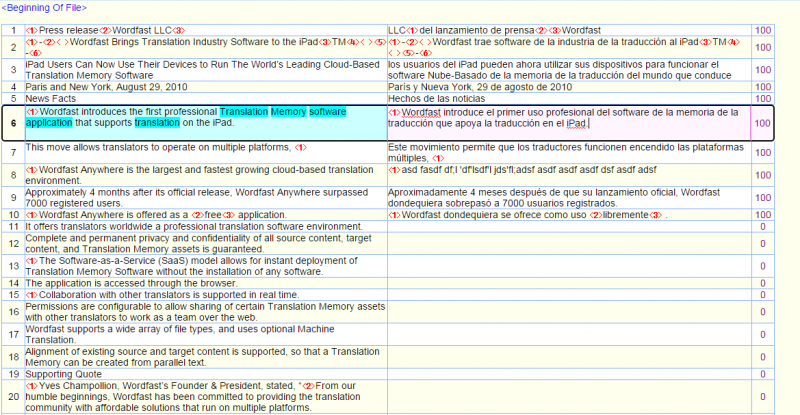
Task: Click source 'Wordfast Anywhere is offered as a free application'
Action: (206, 215)
